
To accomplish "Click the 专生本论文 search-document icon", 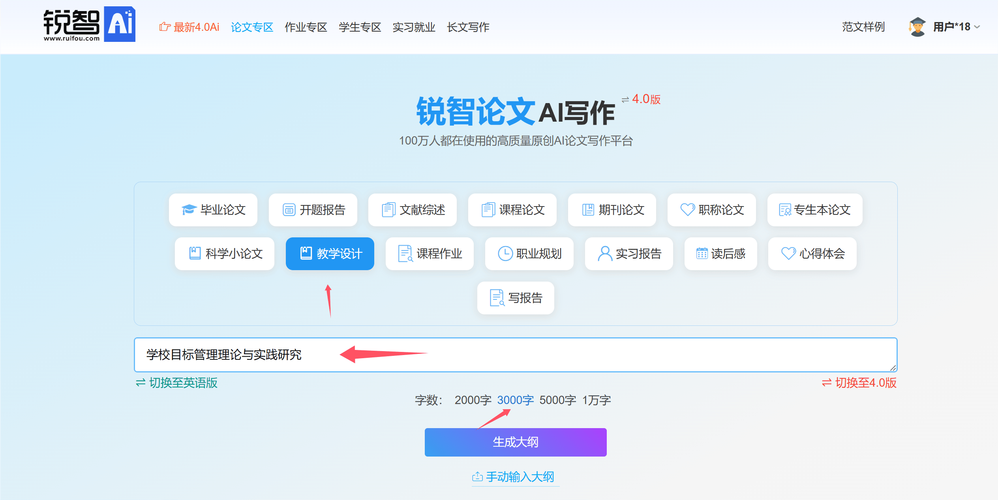I will click(785, 210).
